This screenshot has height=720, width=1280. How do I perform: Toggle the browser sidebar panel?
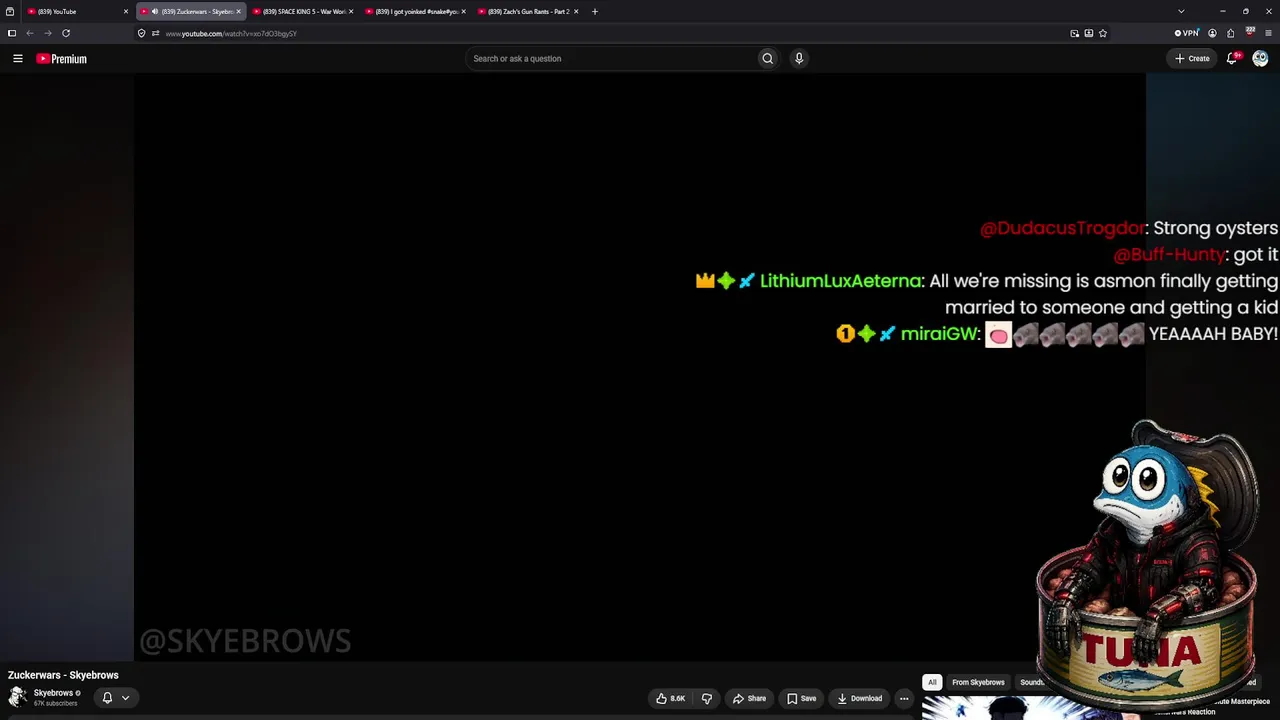tap(12, 33)
